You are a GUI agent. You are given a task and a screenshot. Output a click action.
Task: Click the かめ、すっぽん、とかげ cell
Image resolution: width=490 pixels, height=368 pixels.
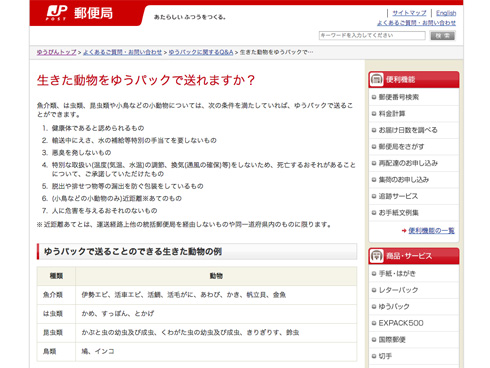[216, 314]
